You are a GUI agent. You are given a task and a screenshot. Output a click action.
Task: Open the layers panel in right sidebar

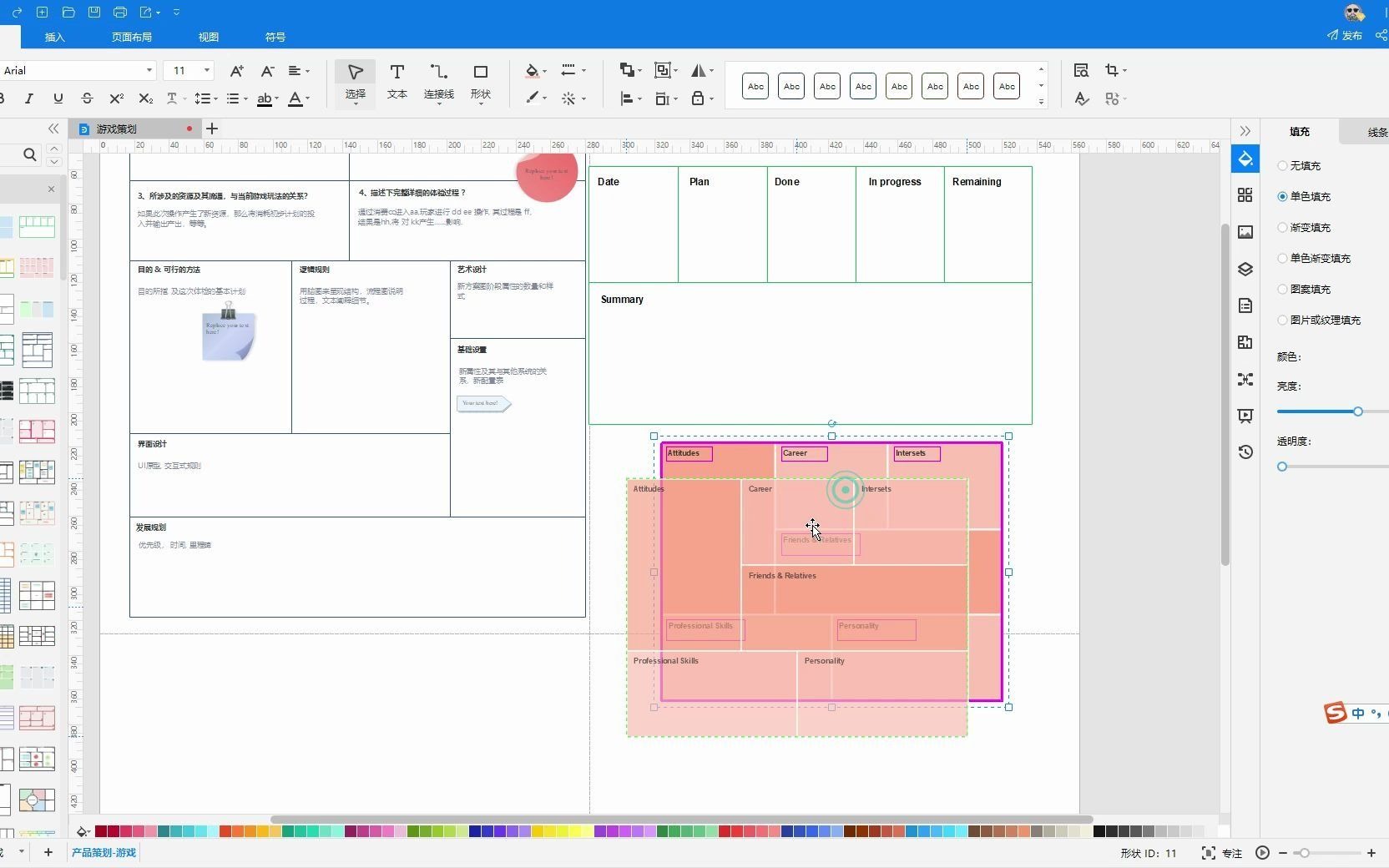tap(1245, 269)
